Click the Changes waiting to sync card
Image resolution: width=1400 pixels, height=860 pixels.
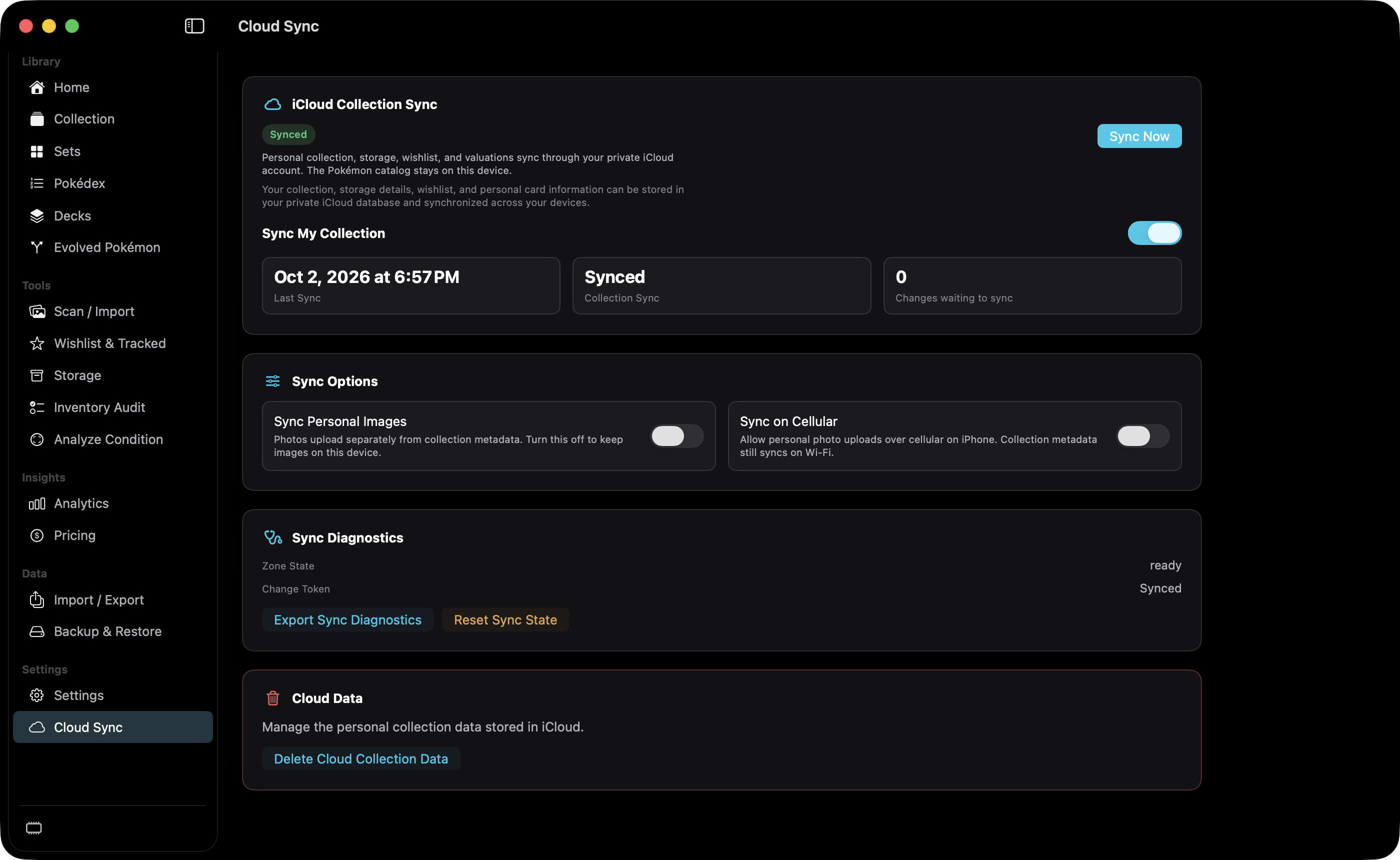pos(1032,285)
